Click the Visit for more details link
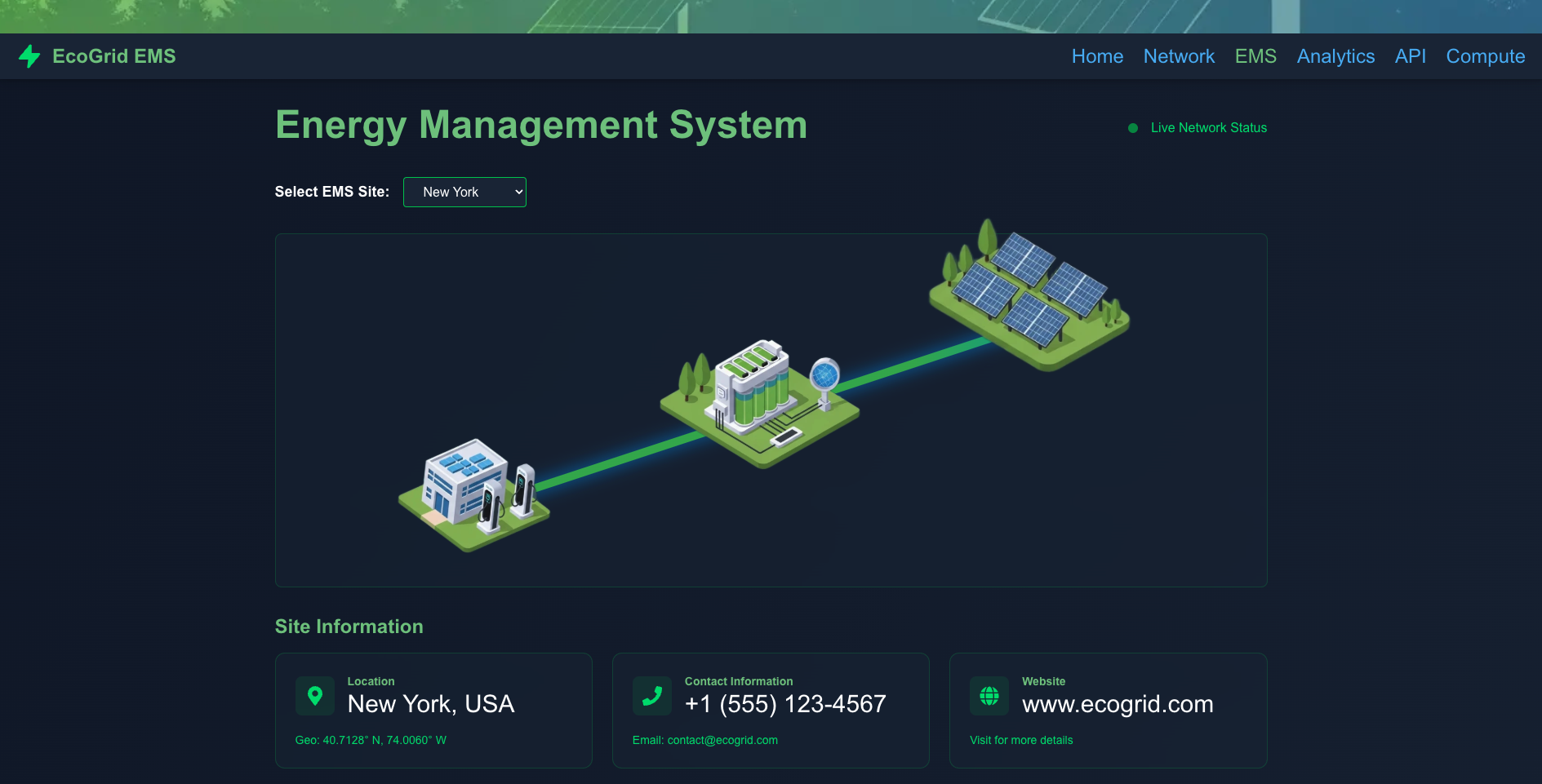Viewport: 1542px width, 784px height. click(x=1021, y=740)
